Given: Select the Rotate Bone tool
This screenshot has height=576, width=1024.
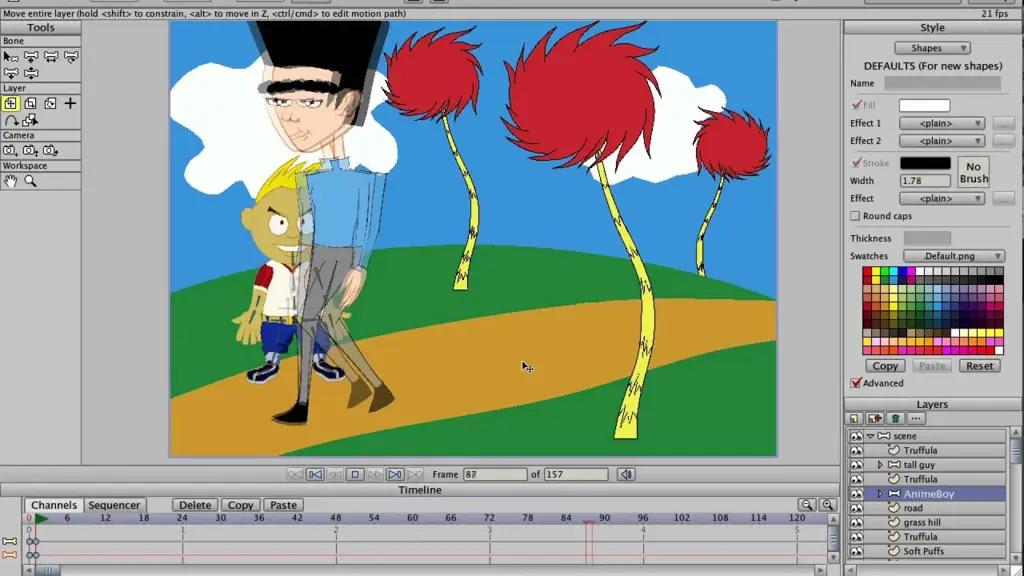Looking at the screenshot, I should [x=71, y=57].
